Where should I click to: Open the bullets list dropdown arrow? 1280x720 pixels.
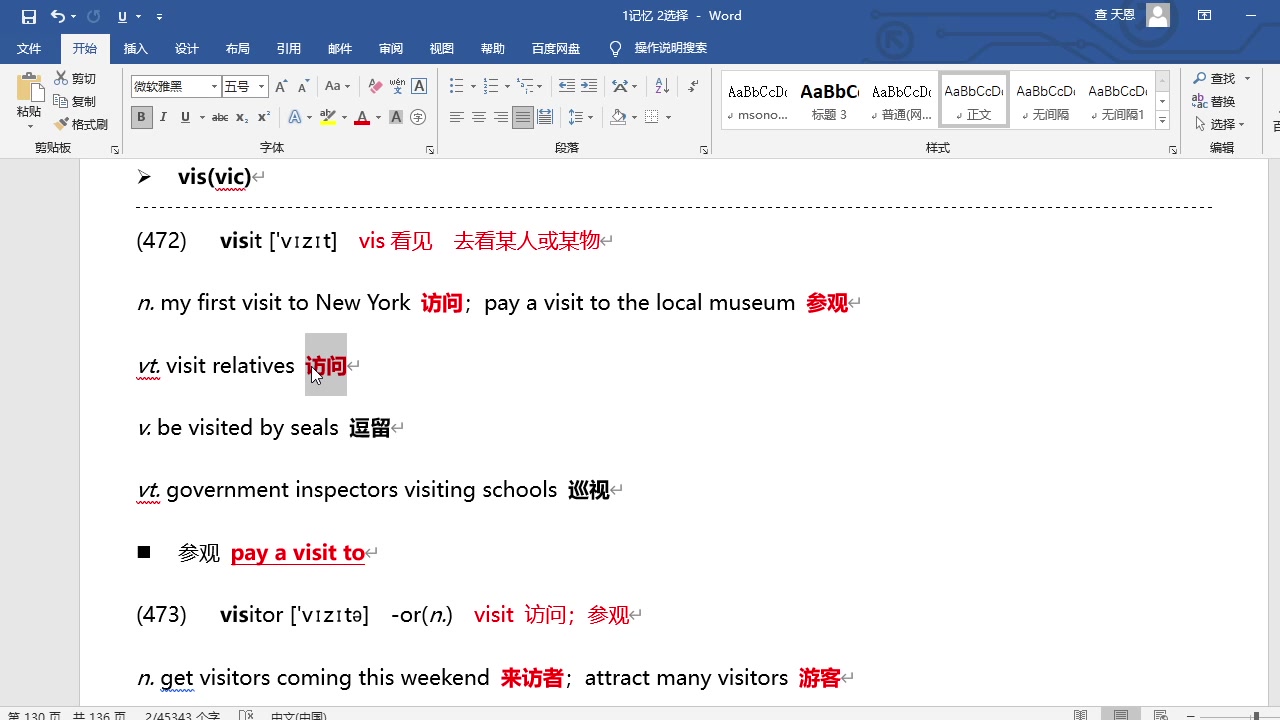coord(474,87)
